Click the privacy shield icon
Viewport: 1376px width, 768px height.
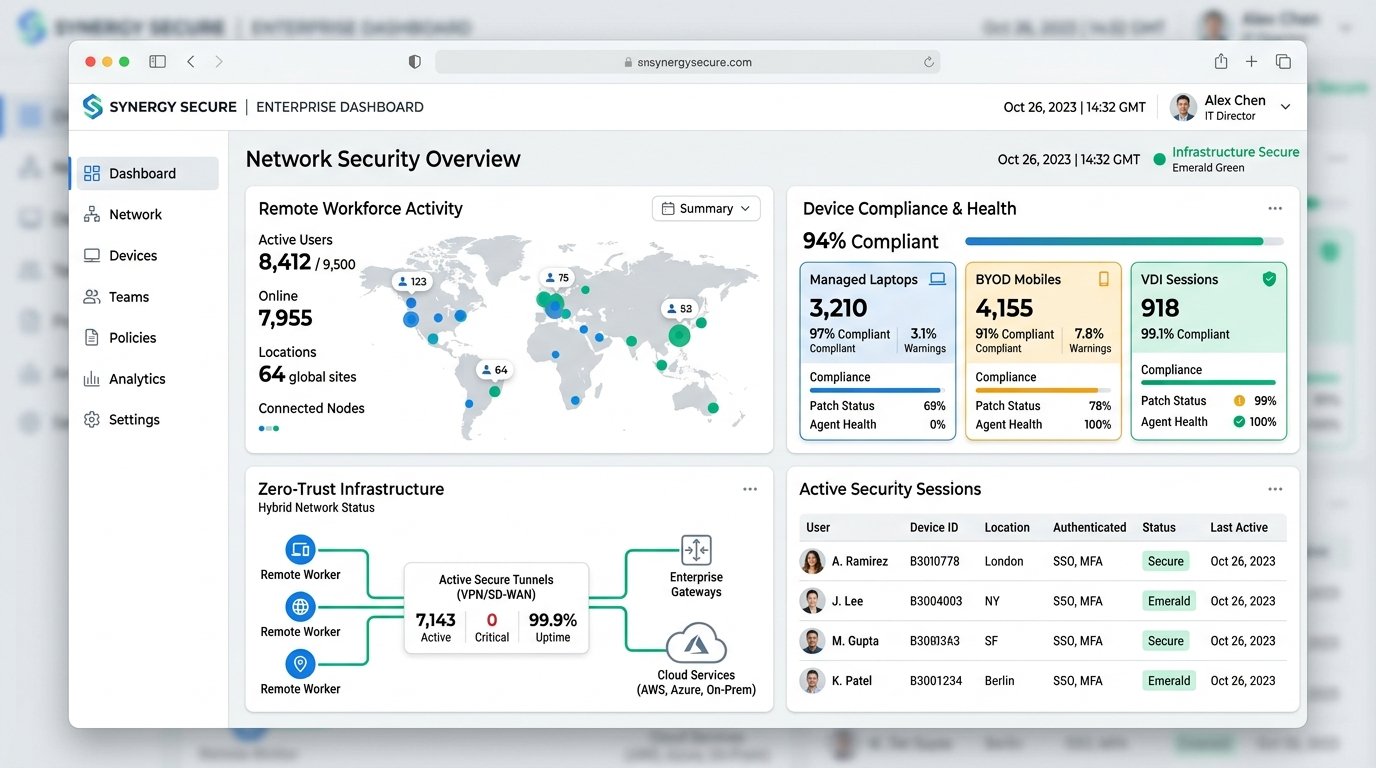tap(415, 62)
